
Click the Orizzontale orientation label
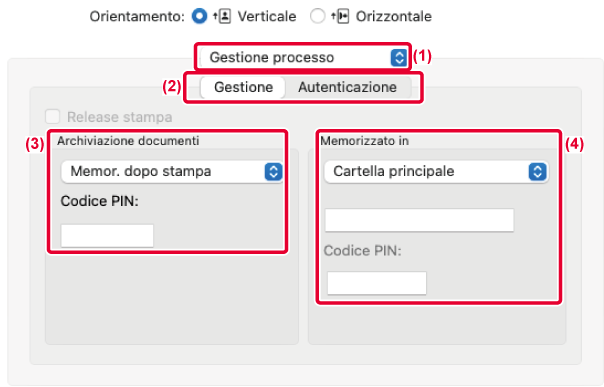click(394, 17)
